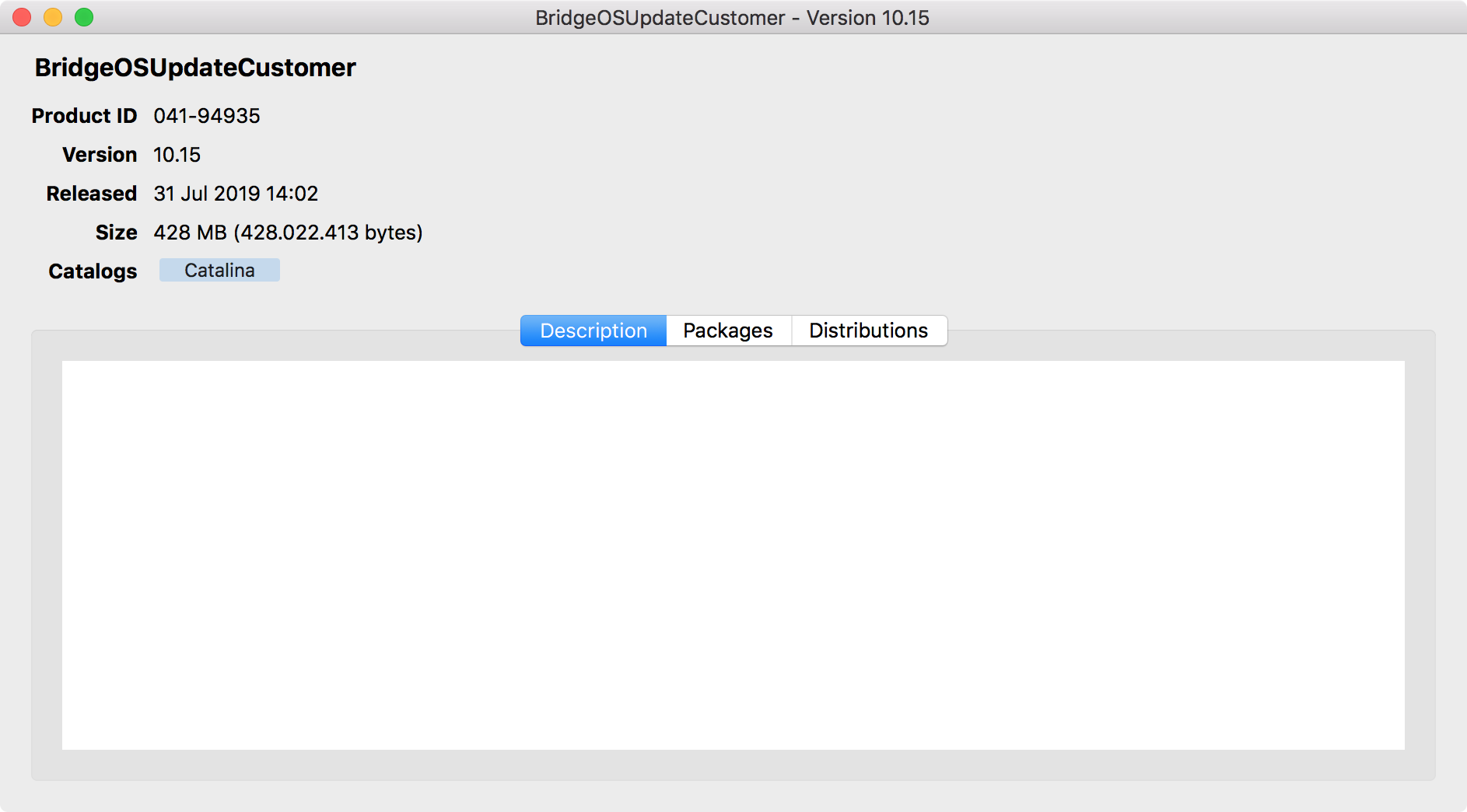Viewport: 1467px width, 812px height.
Task: Zoom the window with the green button
Action: 84,17
